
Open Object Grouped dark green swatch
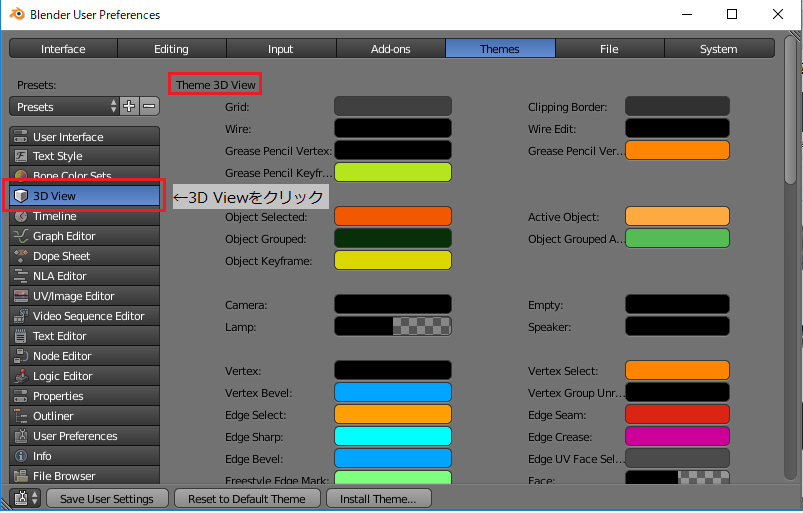(x=393, y=238)
